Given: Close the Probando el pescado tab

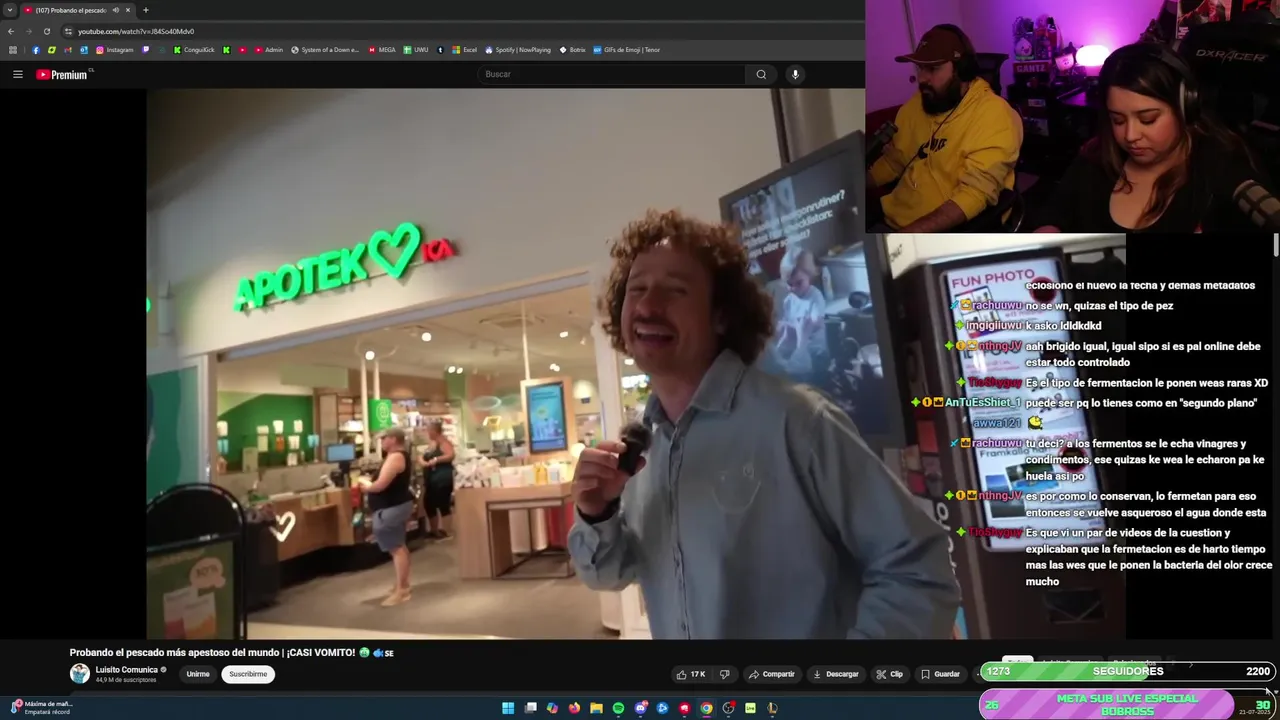Looking at the screenshot, I should pyautogui.click(x=128, y=10).
